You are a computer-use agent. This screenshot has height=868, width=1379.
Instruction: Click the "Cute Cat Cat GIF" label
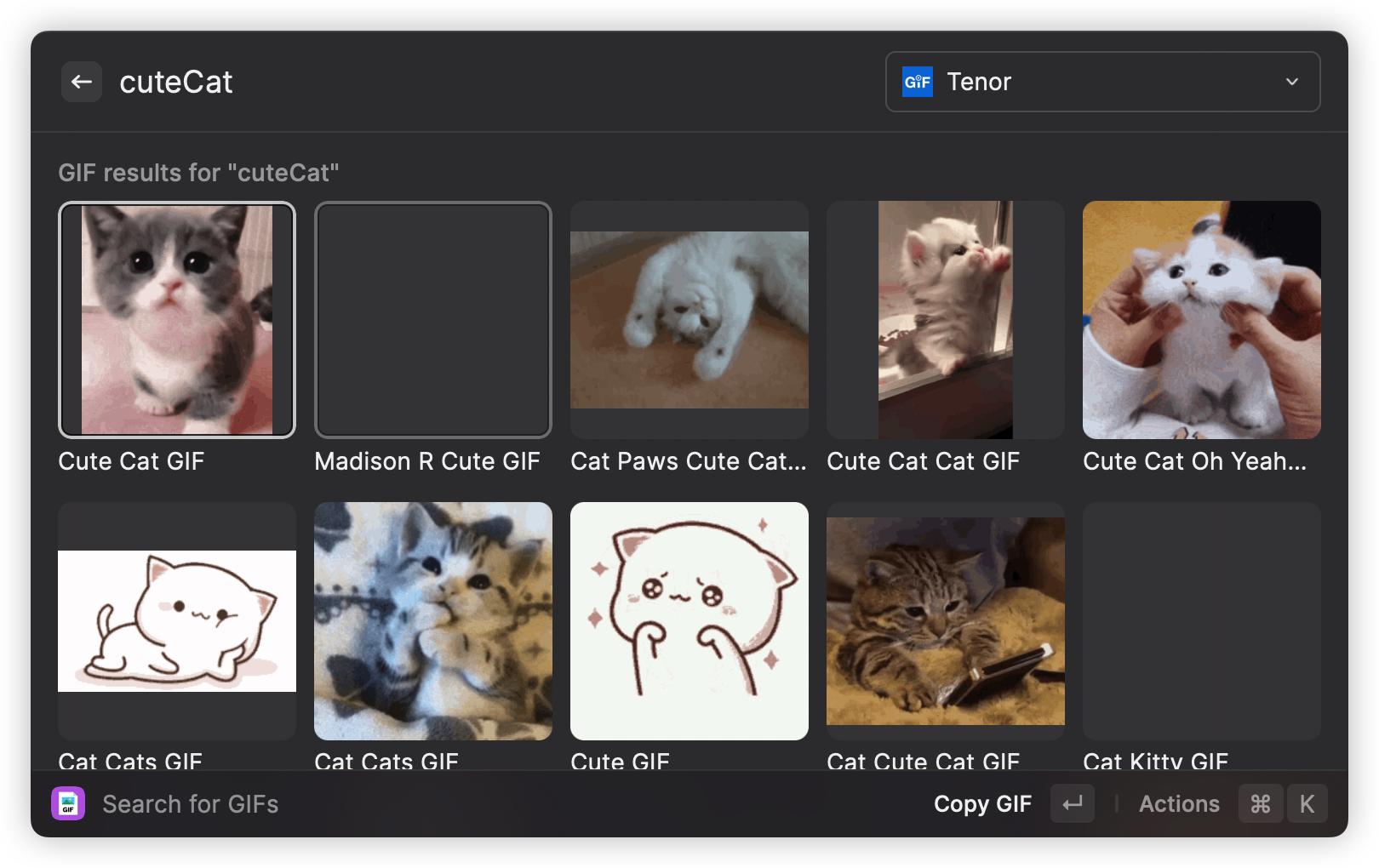(923, 461)
